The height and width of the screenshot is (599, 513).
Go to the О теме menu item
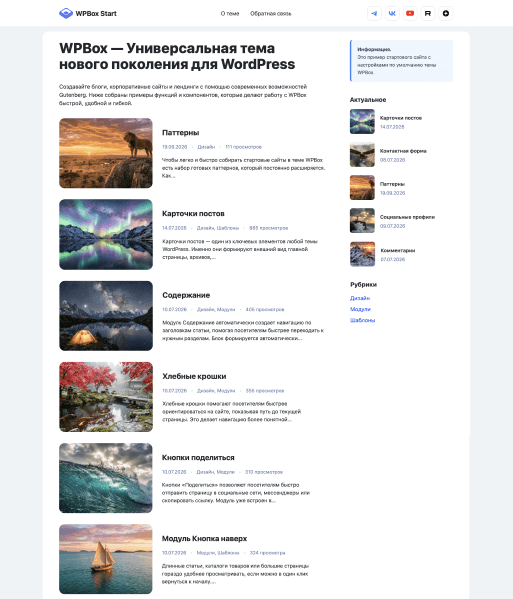(x=230, y=14)
